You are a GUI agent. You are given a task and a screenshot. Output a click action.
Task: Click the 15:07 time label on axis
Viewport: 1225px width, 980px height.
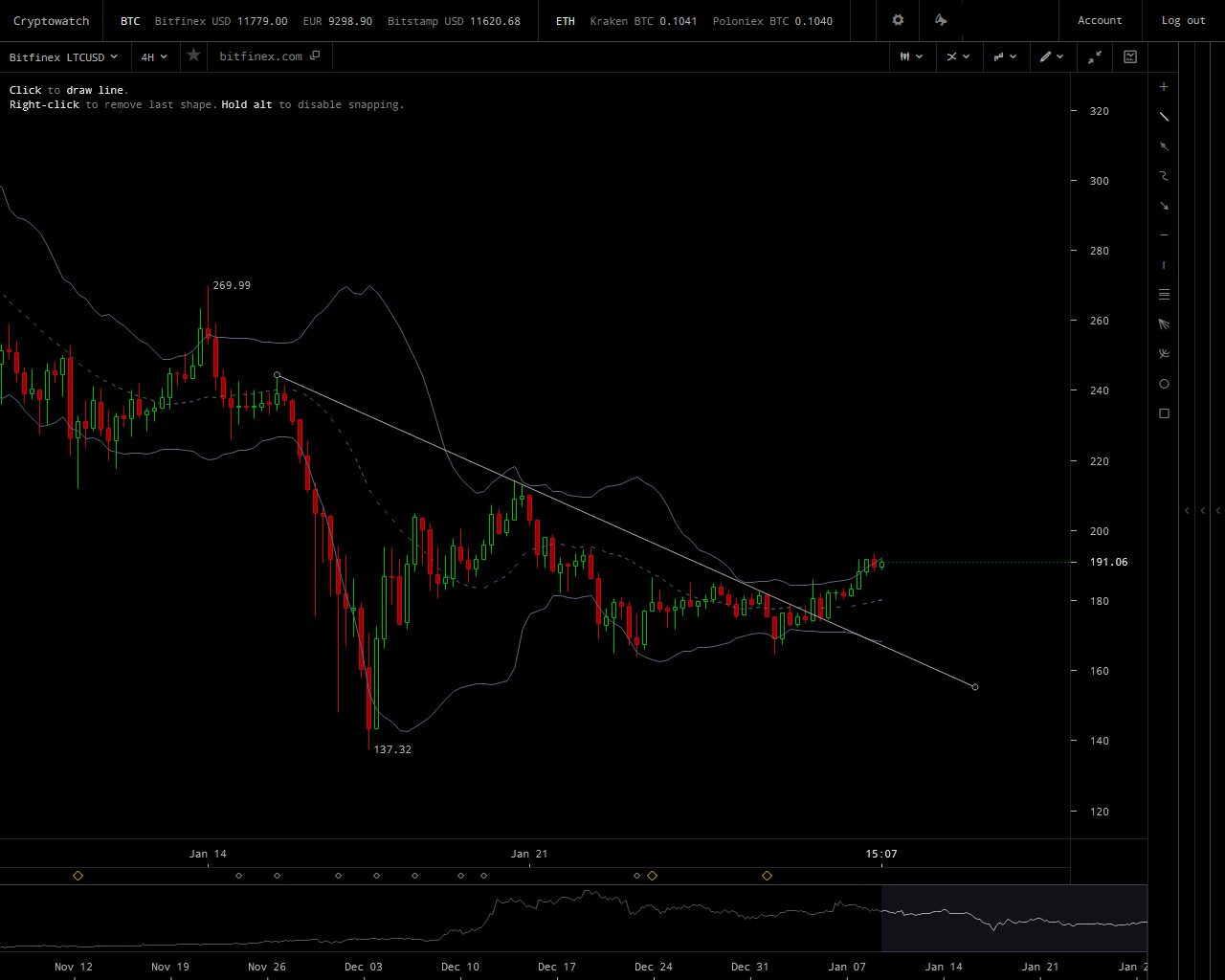click(881, 854)
